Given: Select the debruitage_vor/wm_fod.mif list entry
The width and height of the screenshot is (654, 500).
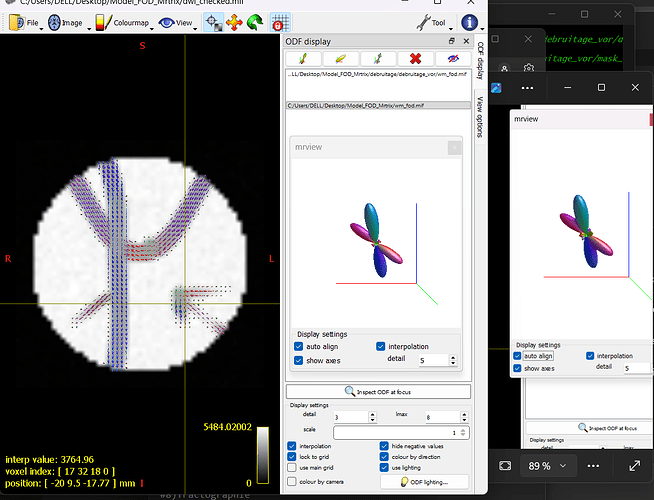Looking at the screenshot, I should coord(378,75).
